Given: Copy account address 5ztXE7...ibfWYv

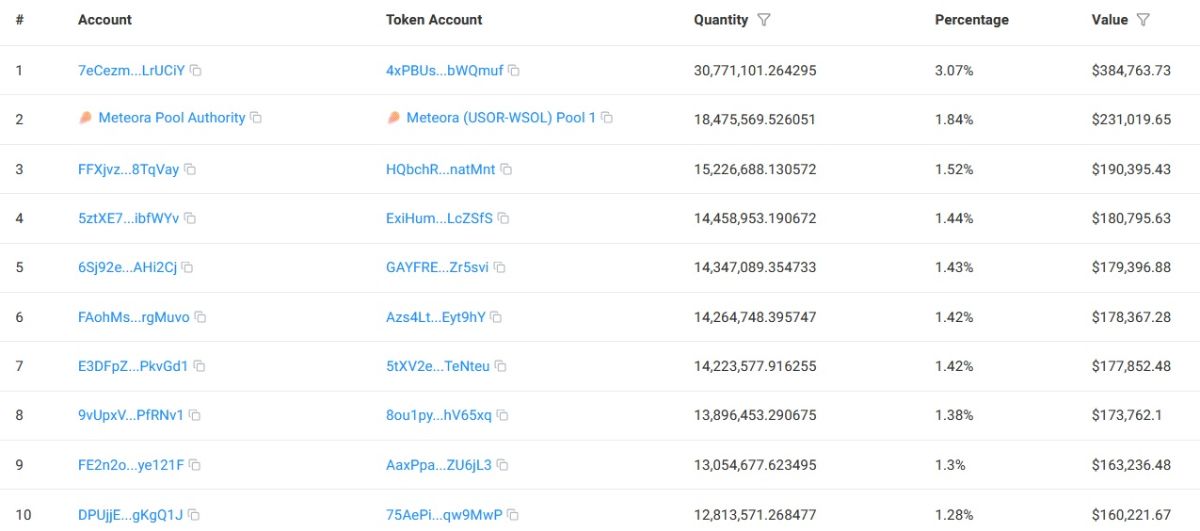Looking at the screenshot, I should (x=190, y=218).
